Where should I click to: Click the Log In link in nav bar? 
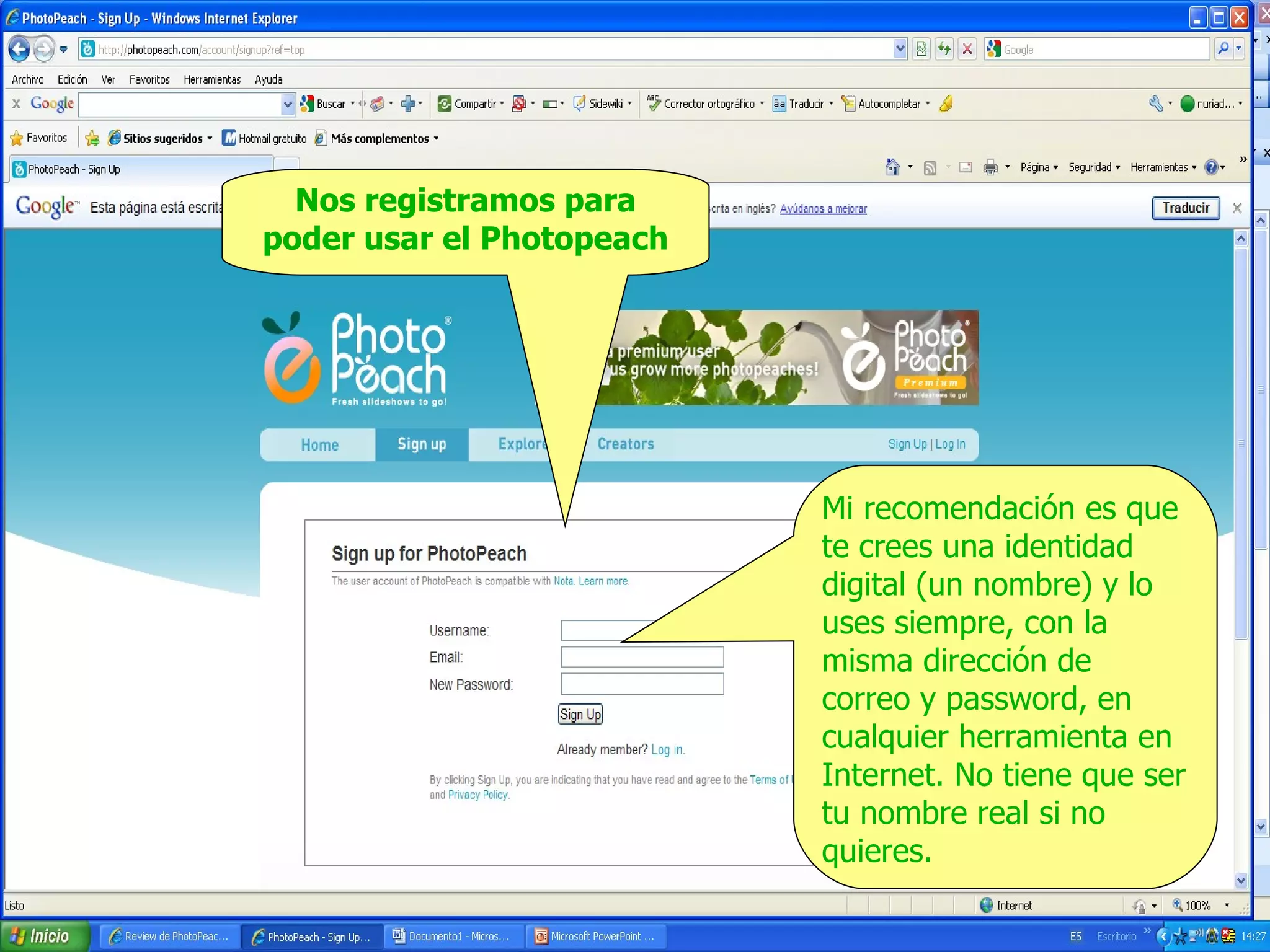coord(950,444)
